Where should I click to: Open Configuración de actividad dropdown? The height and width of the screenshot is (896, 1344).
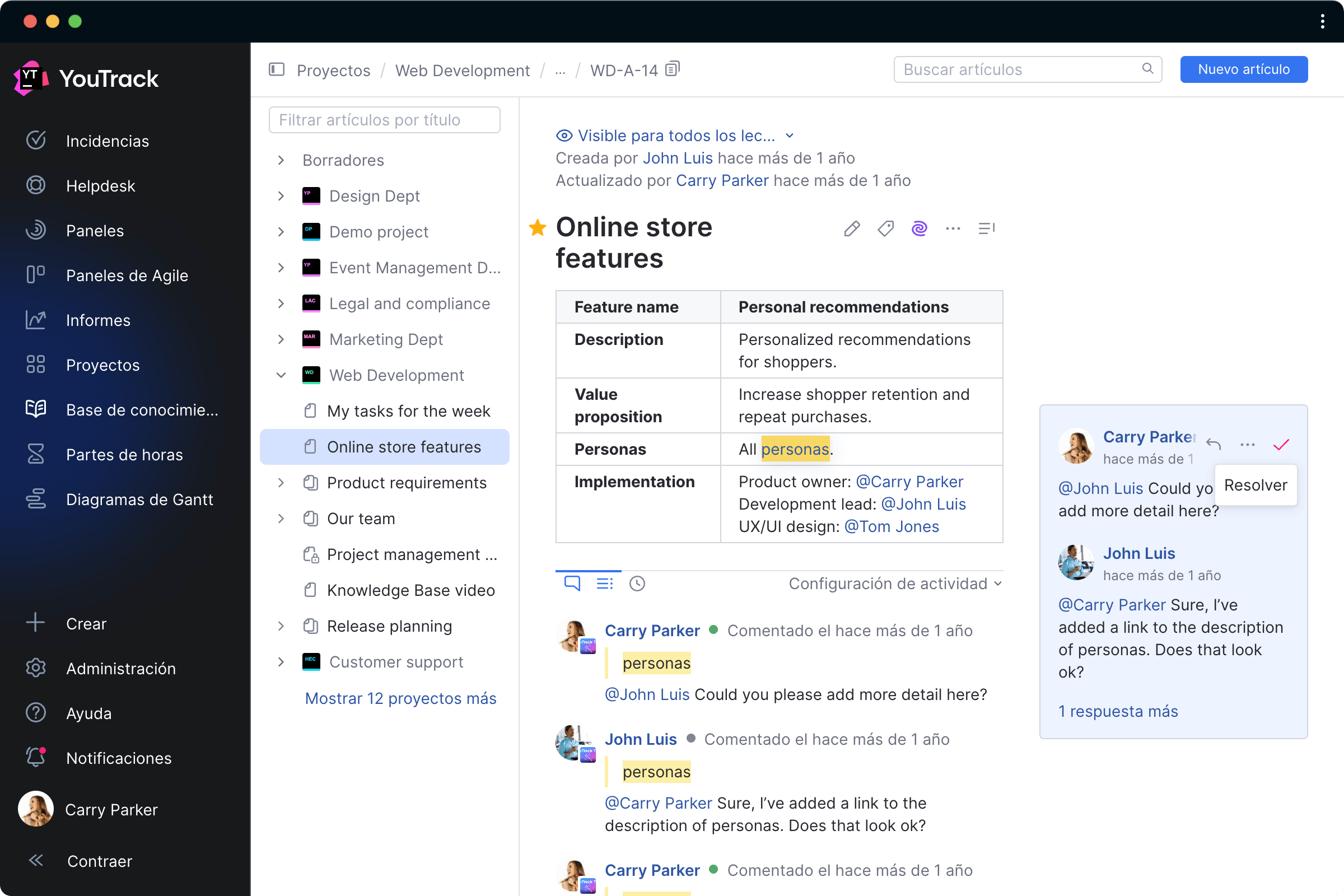click(893, 583)
